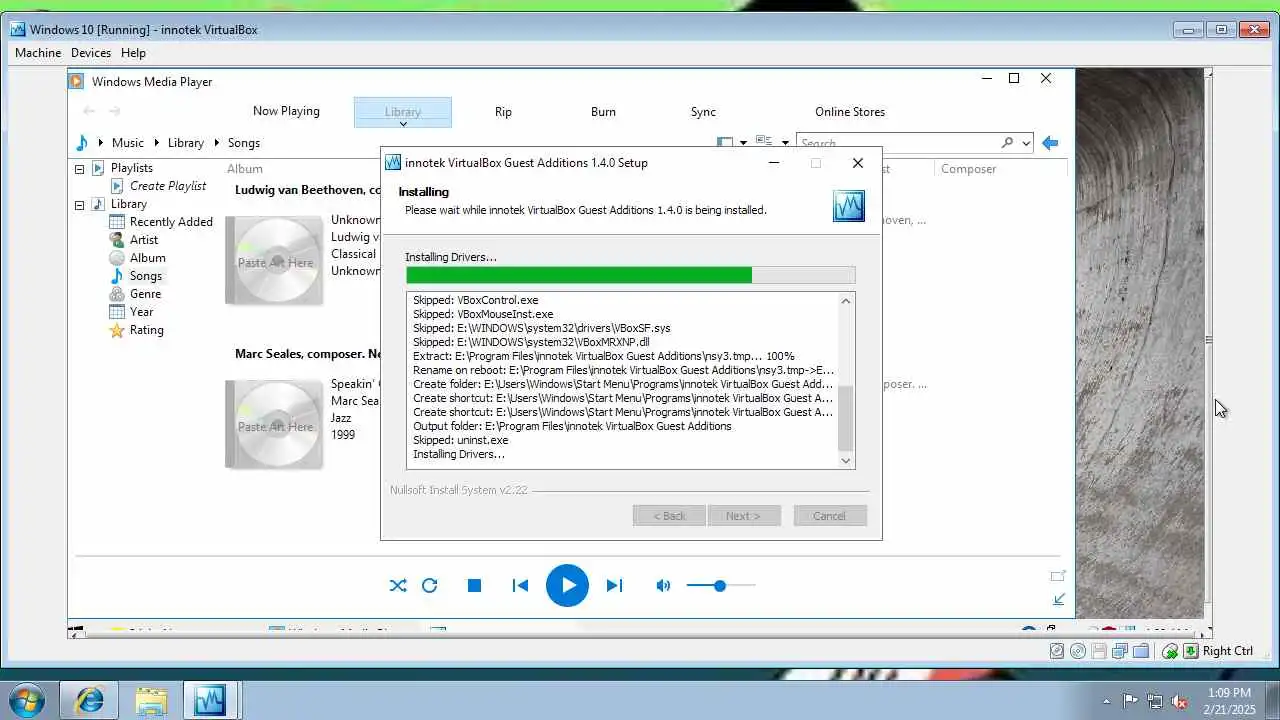The image size is (1280, 720).
Task: Click the Media Player back arrow
Action: [x=89, y=111]
